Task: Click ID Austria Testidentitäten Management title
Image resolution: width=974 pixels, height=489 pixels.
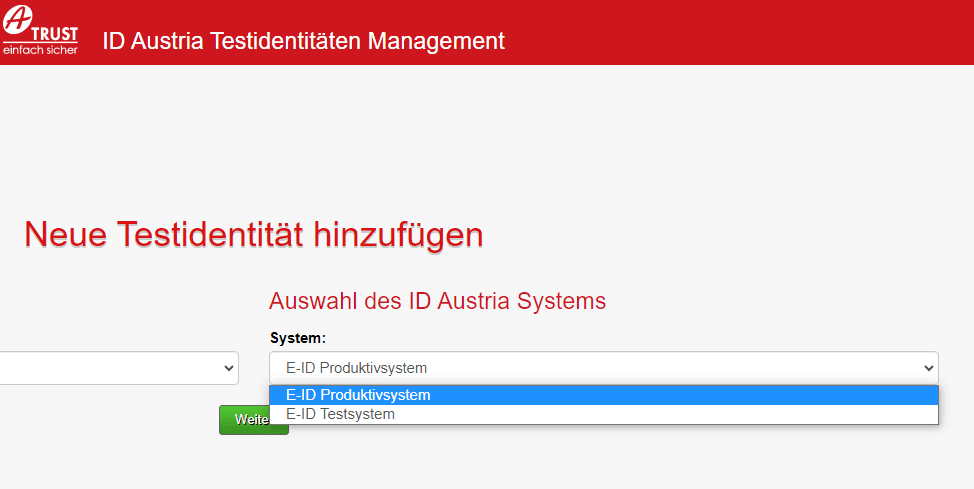Action: click(x=303, y=41)
